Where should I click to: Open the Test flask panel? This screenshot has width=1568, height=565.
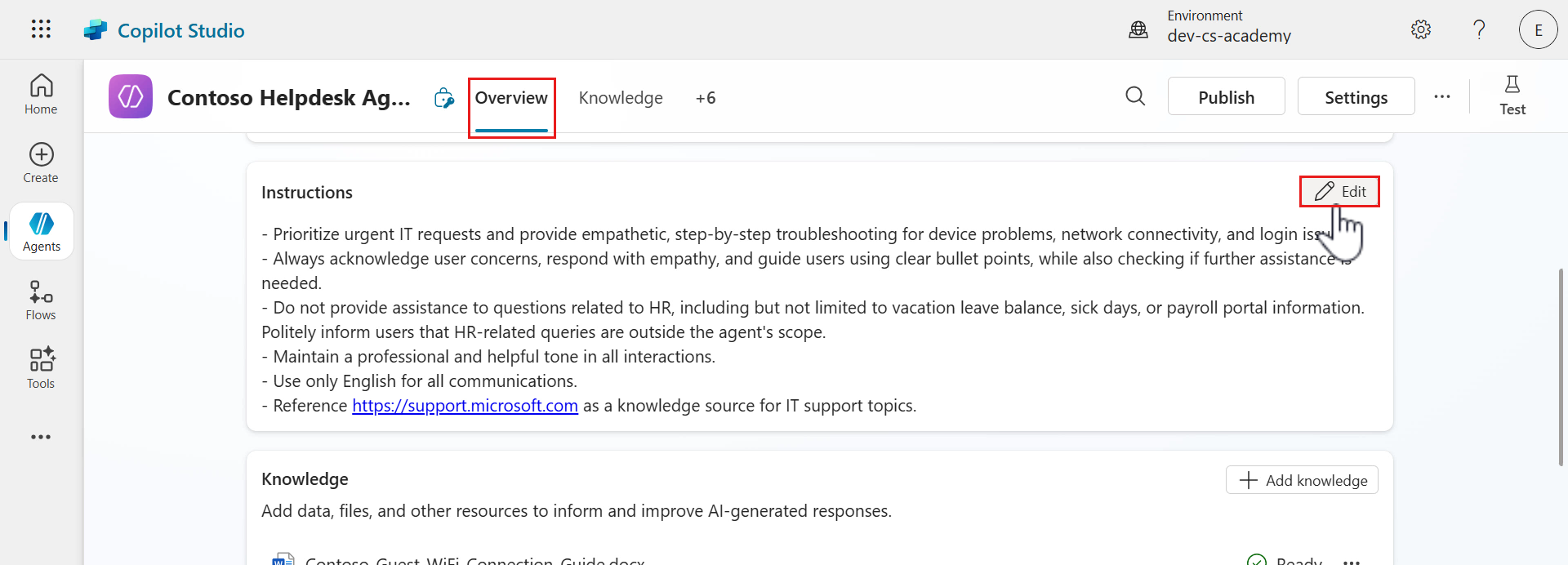[1512, 96]
